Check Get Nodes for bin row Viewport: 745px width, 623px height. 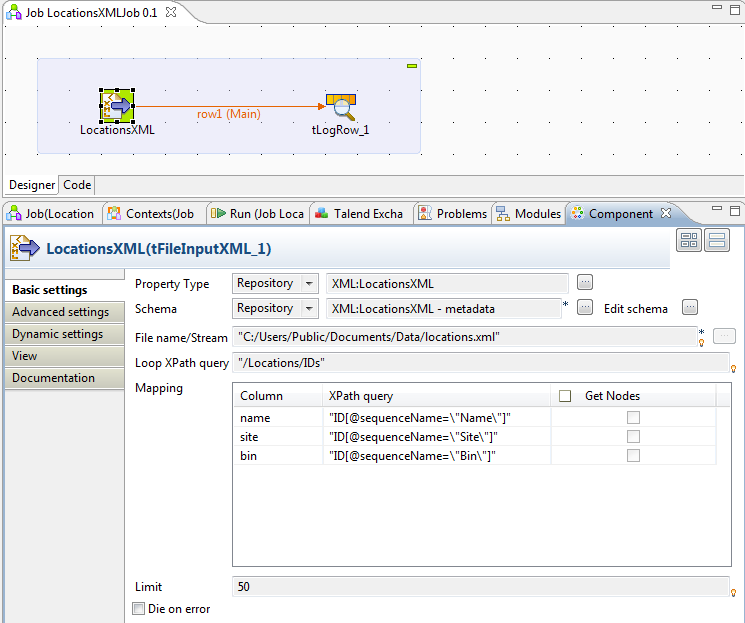point(633,455)
